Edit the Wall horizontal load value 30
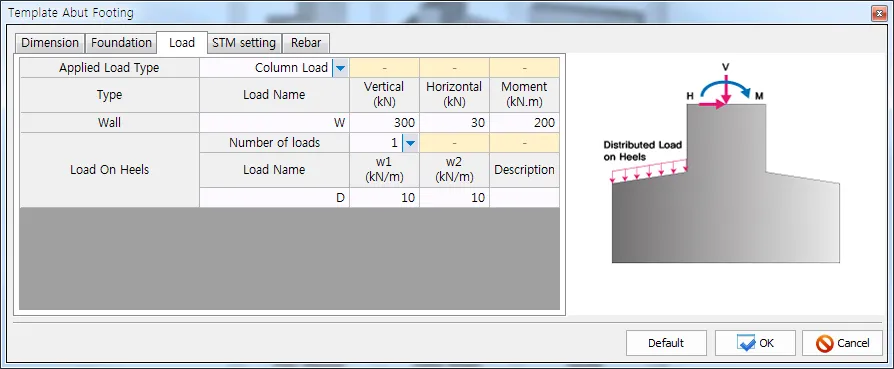 point(454,123)
